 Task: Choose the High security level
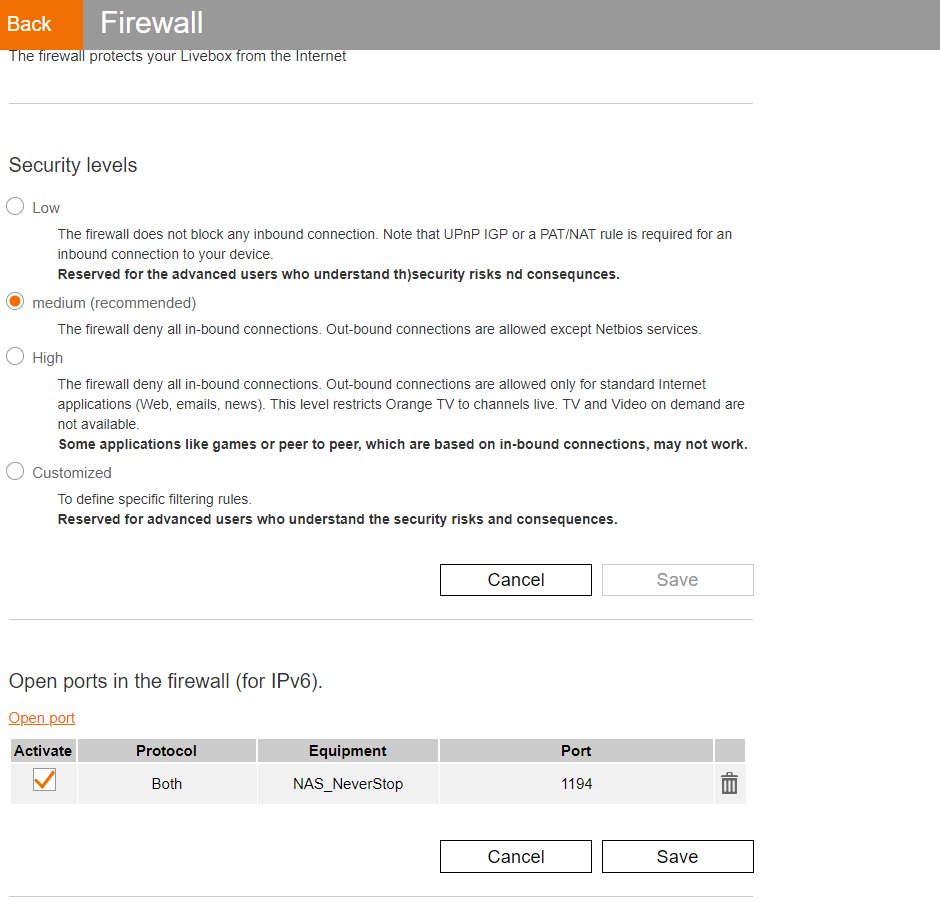(x=15, y=357)
